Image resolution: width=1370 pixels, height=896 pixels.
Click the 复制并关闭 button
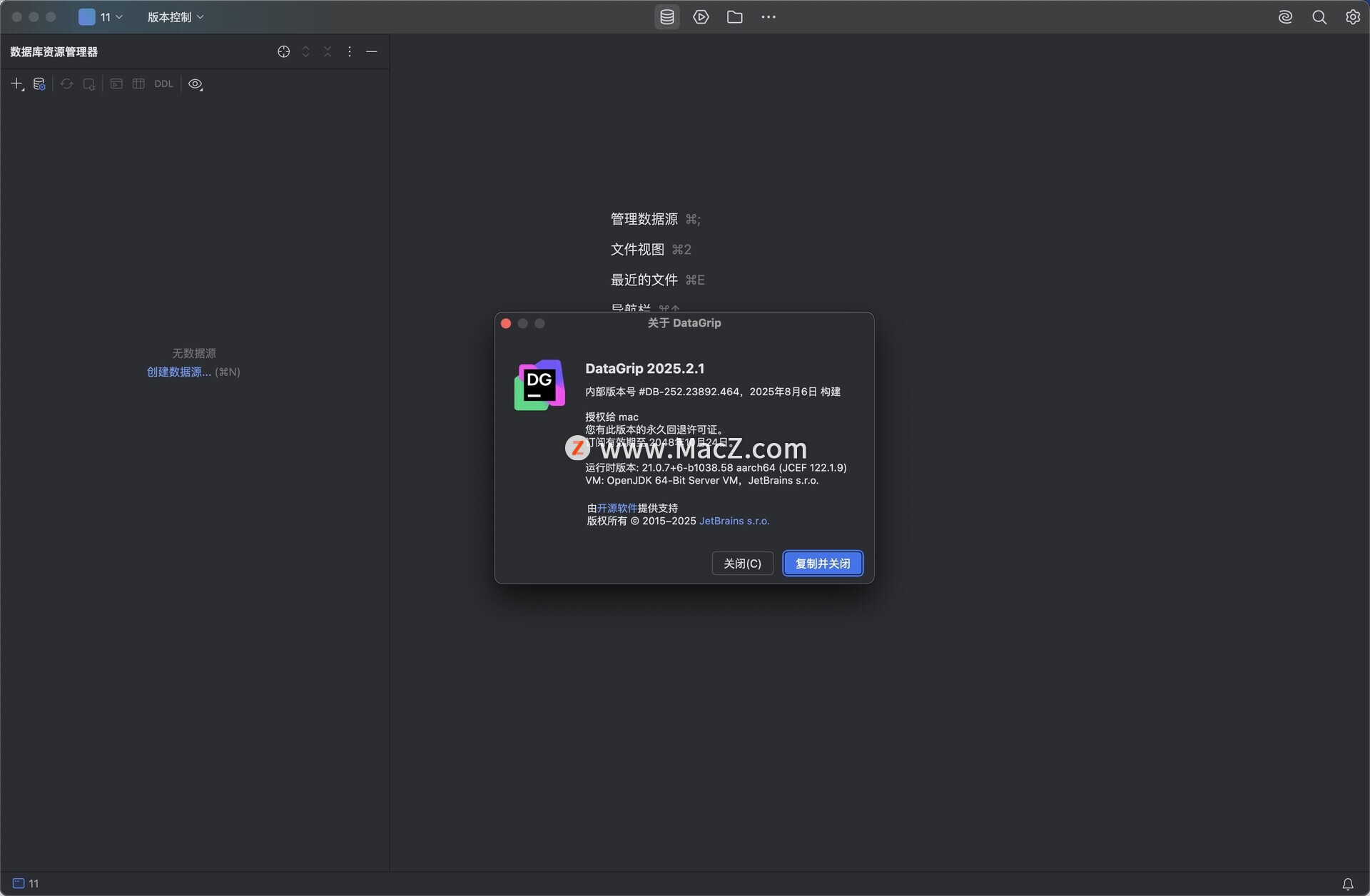[823, 564]
